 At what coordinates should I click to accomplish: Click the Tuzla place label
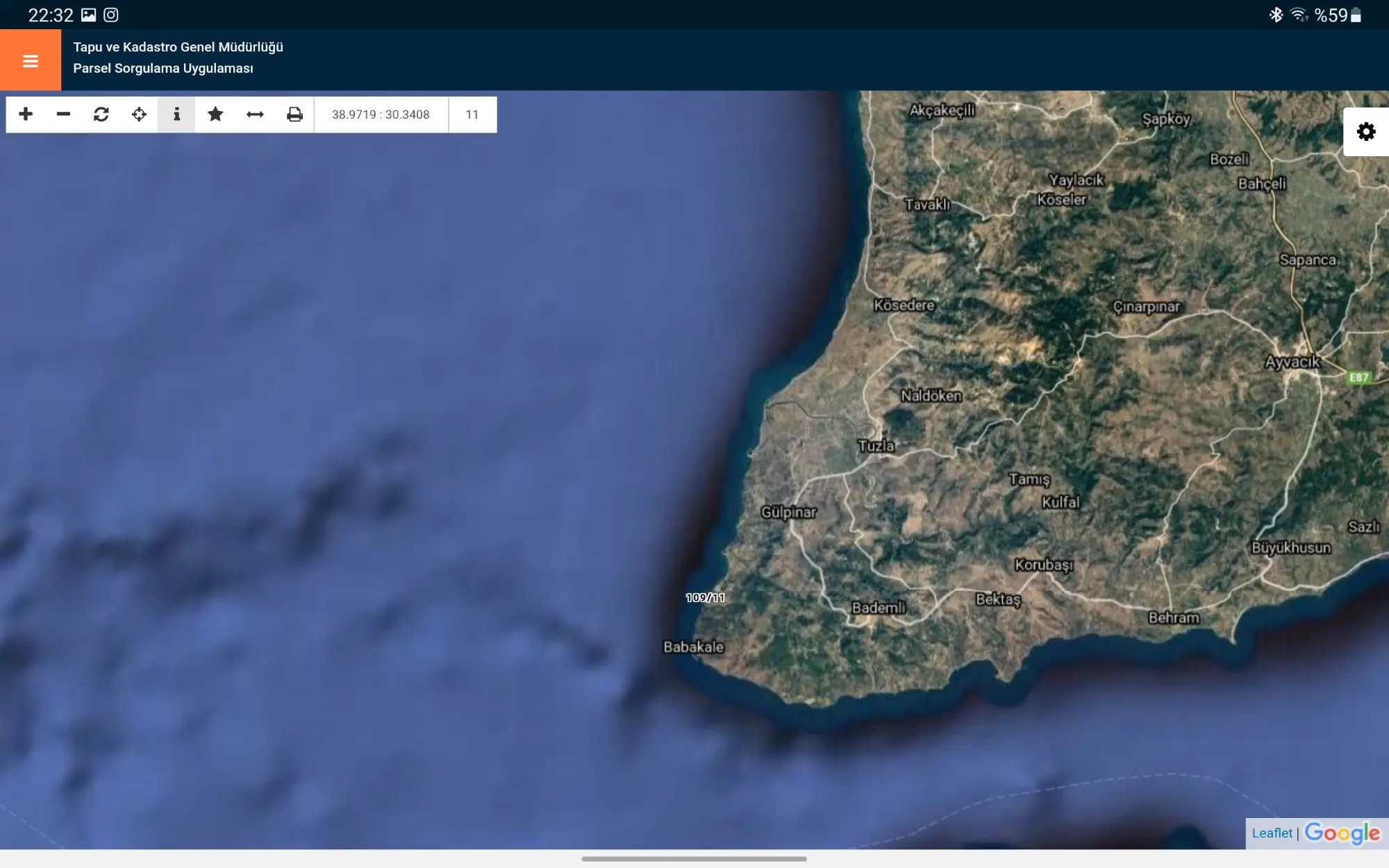pos(876,446)
